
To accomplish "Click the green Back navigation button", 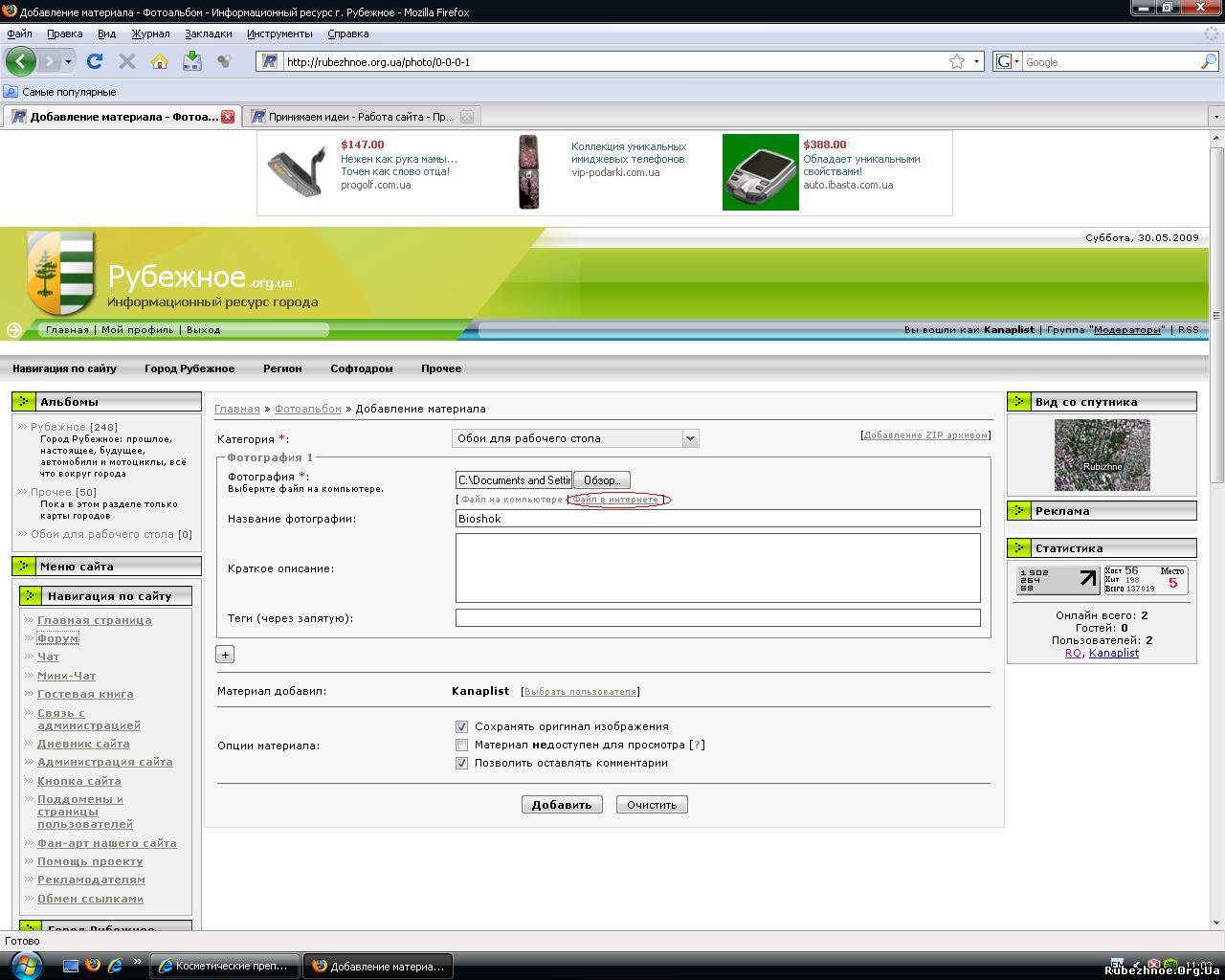I will (21, 61).
